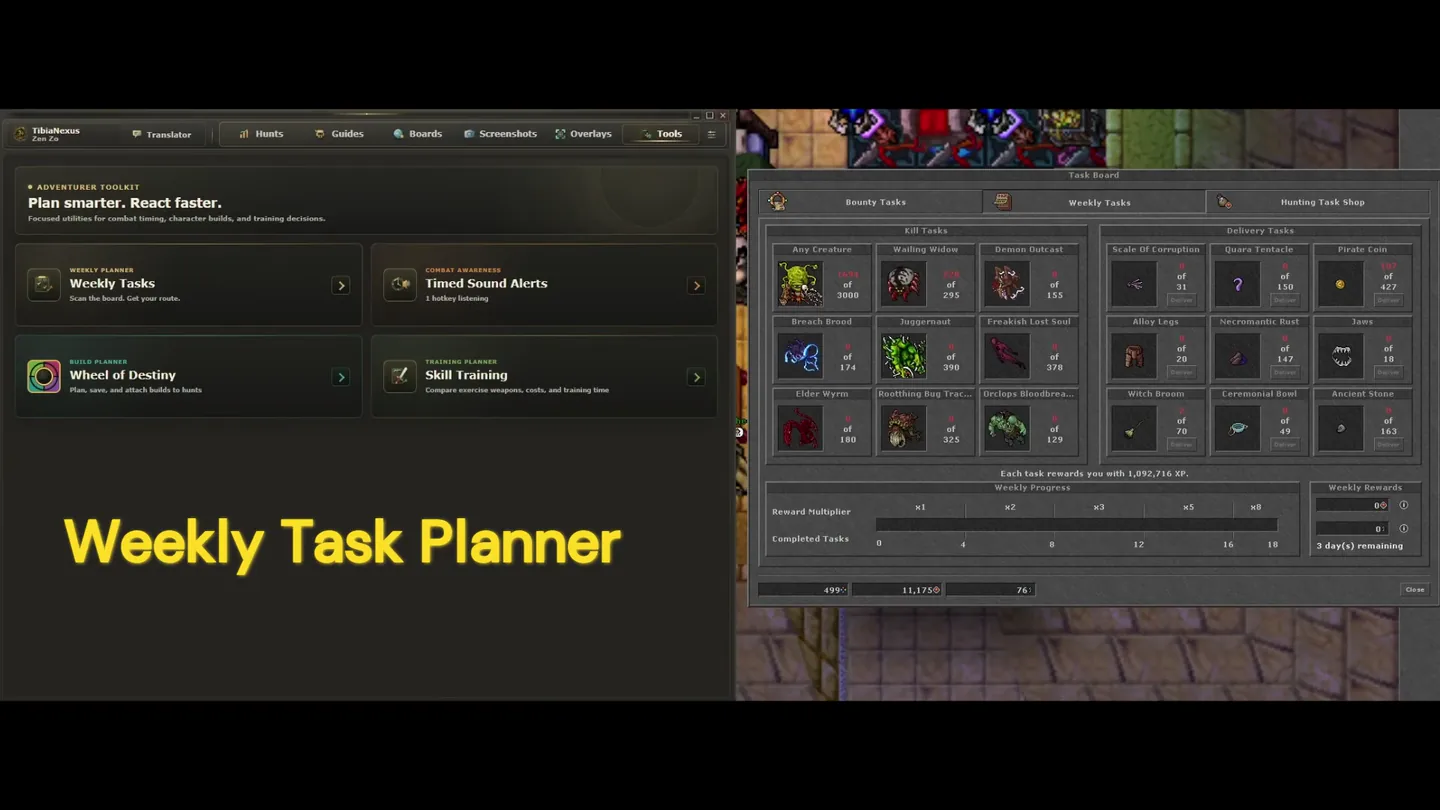The height and width of the screenshot is (810, 1440).
Task: Select the Wailing Widow creature image
Action: 903,284
